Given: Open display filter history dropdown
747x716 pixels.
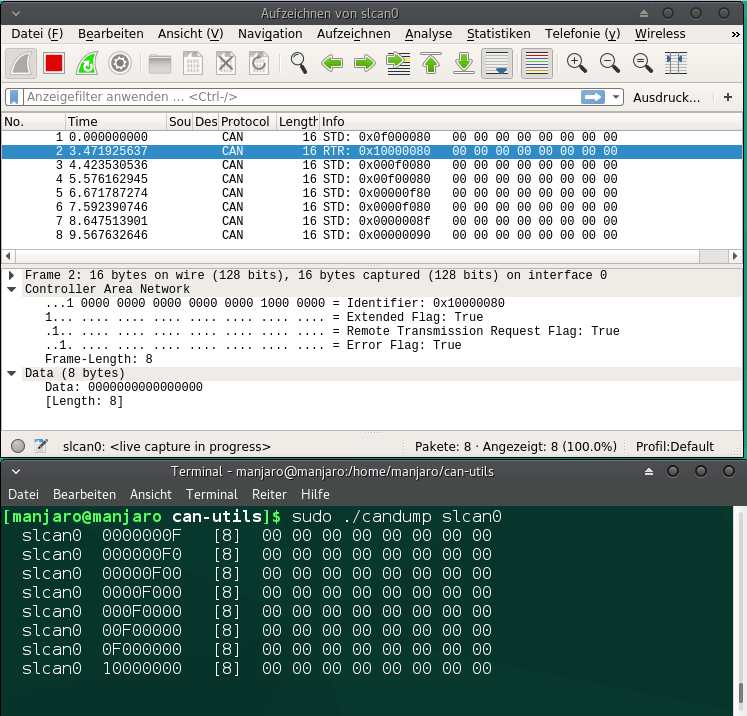Looking at the screenshot, I should (616, 97).
